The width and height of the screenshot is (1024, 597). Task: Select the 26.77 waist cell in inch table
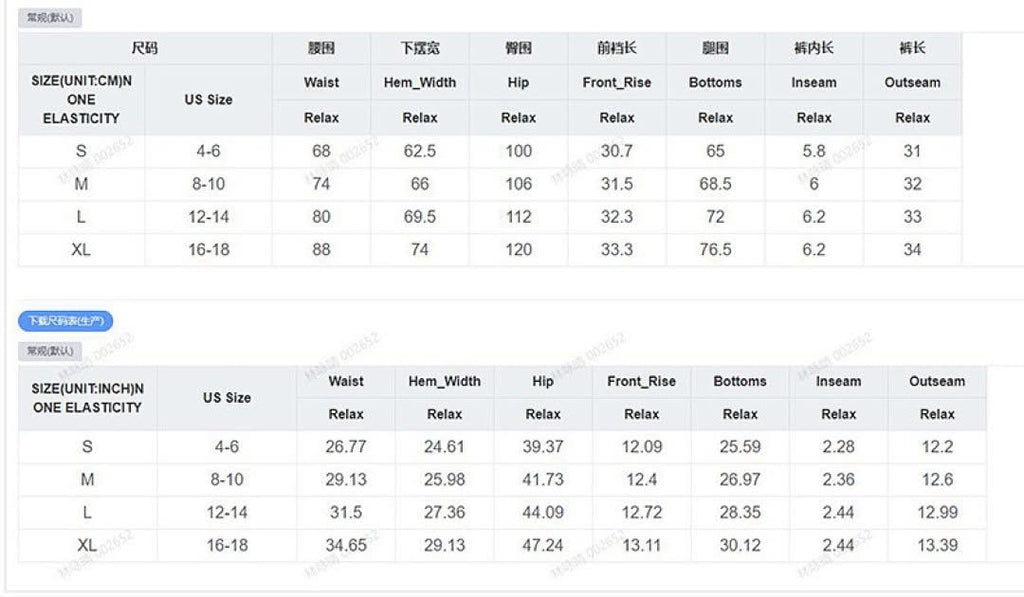(x=346, y=447)
